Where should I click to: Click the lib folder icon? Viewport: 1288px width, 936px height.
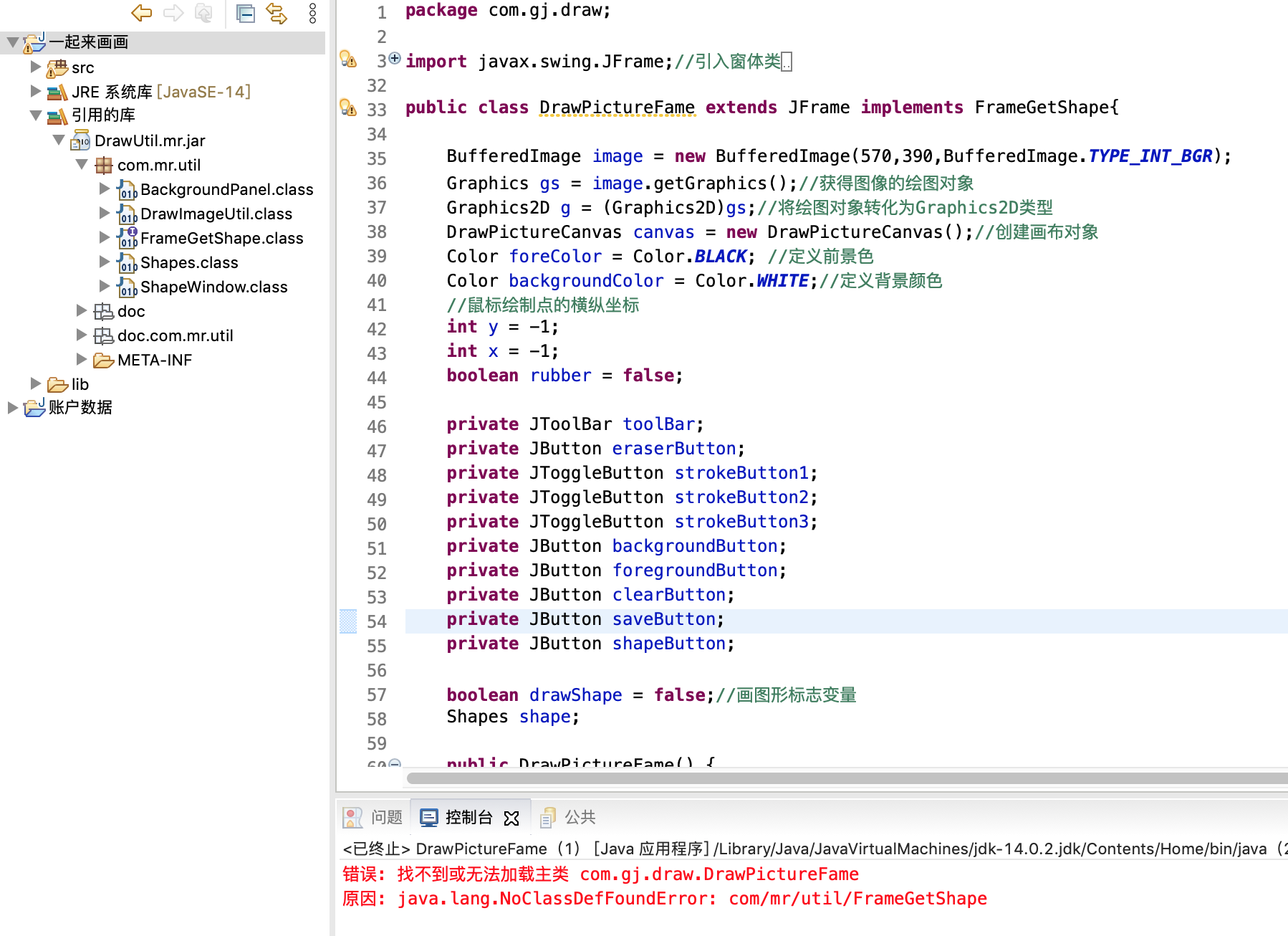57,385
